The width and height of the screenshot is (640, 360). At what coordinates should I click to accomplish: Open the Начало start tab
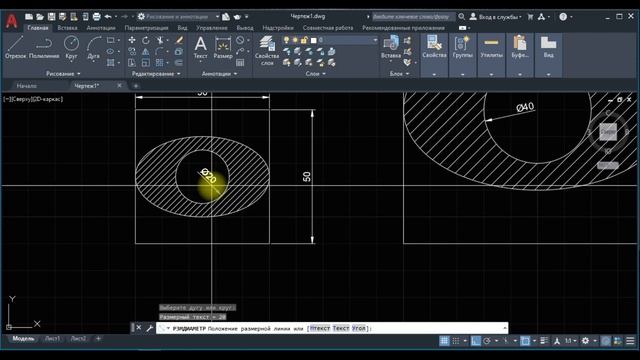27,86
